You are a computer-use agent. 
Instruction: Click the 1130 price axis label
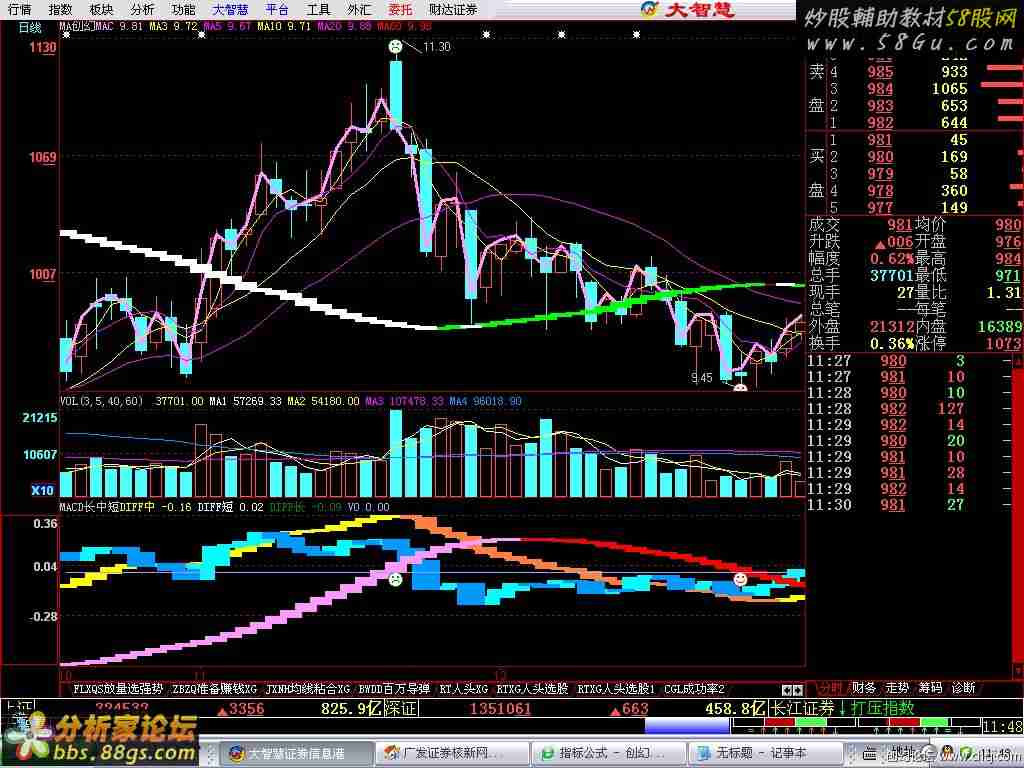click(x=42, y=48)
